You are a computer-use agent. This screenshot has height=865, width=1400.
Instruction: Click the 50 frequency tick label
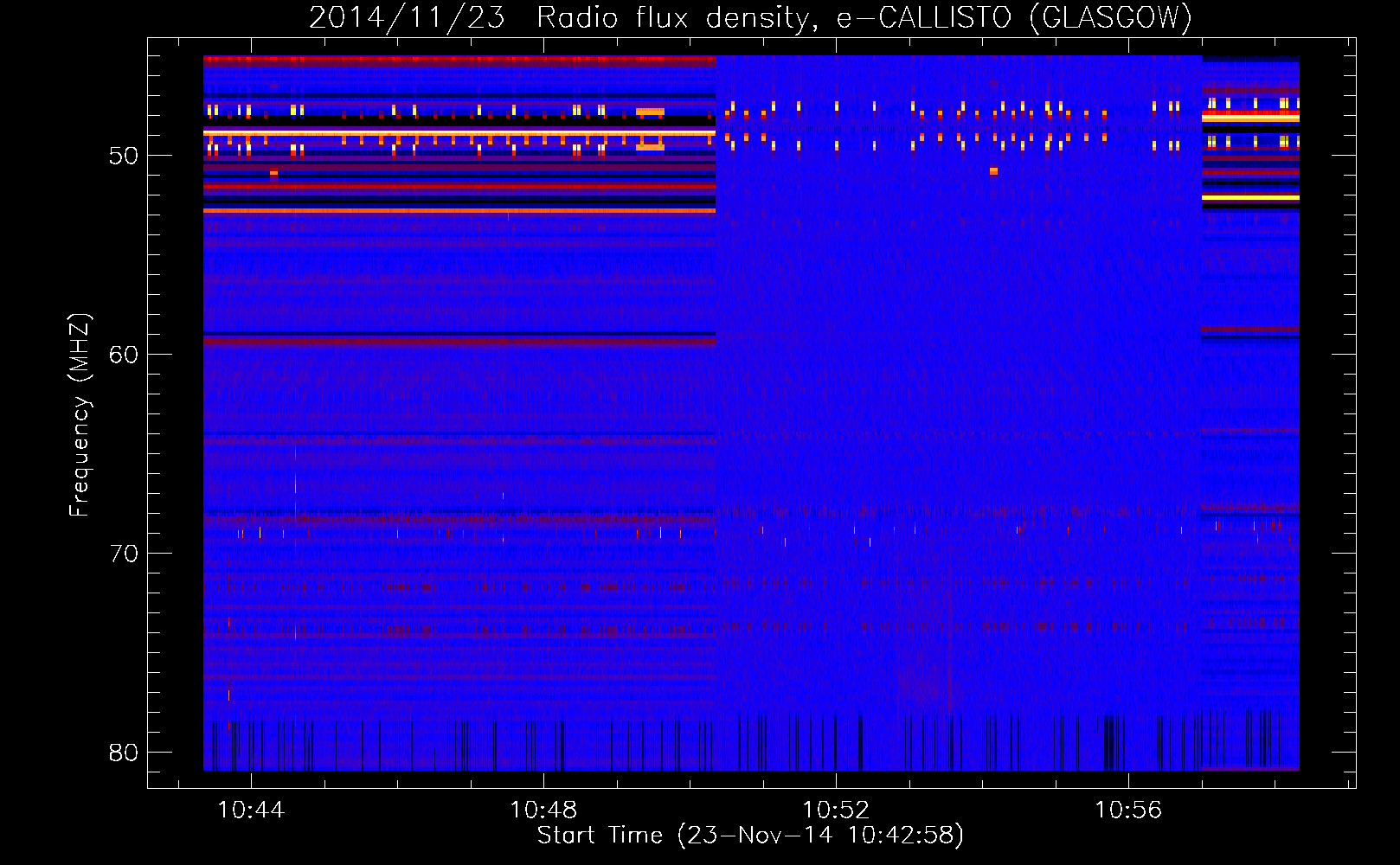pyautogui.click(x=124, y=156)
